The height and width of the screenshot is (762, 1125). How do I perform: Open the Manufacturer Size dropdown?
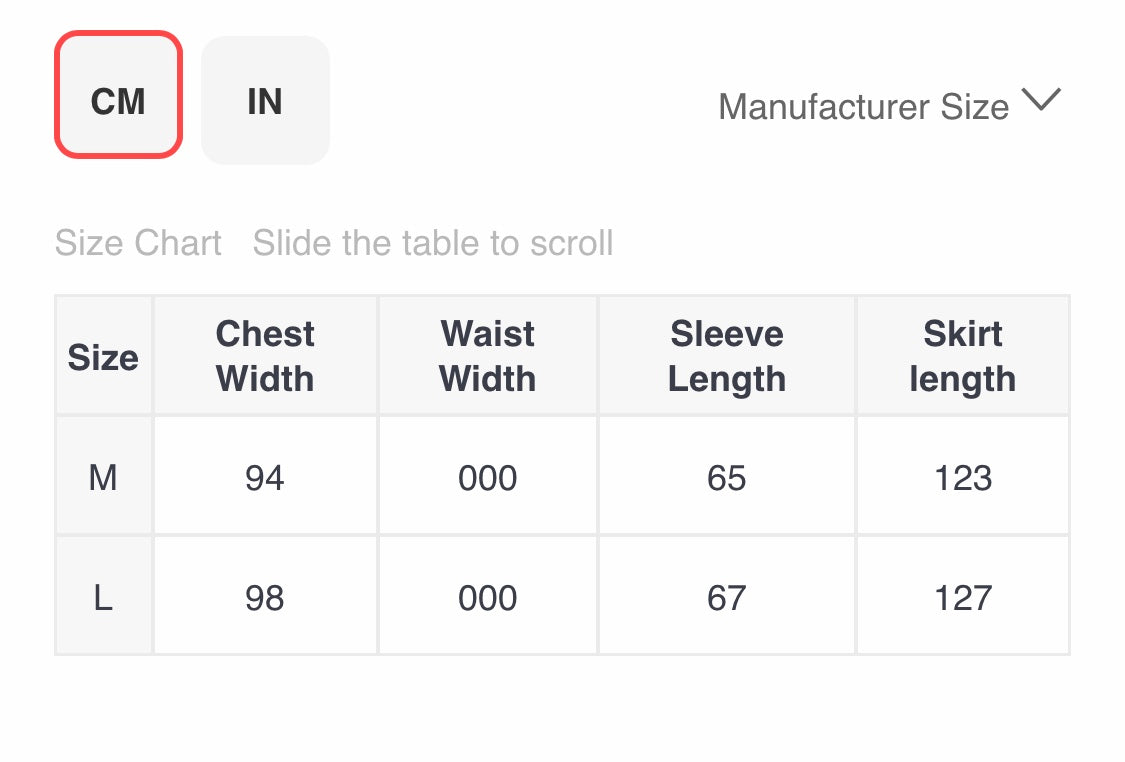(x=864, y=106)
